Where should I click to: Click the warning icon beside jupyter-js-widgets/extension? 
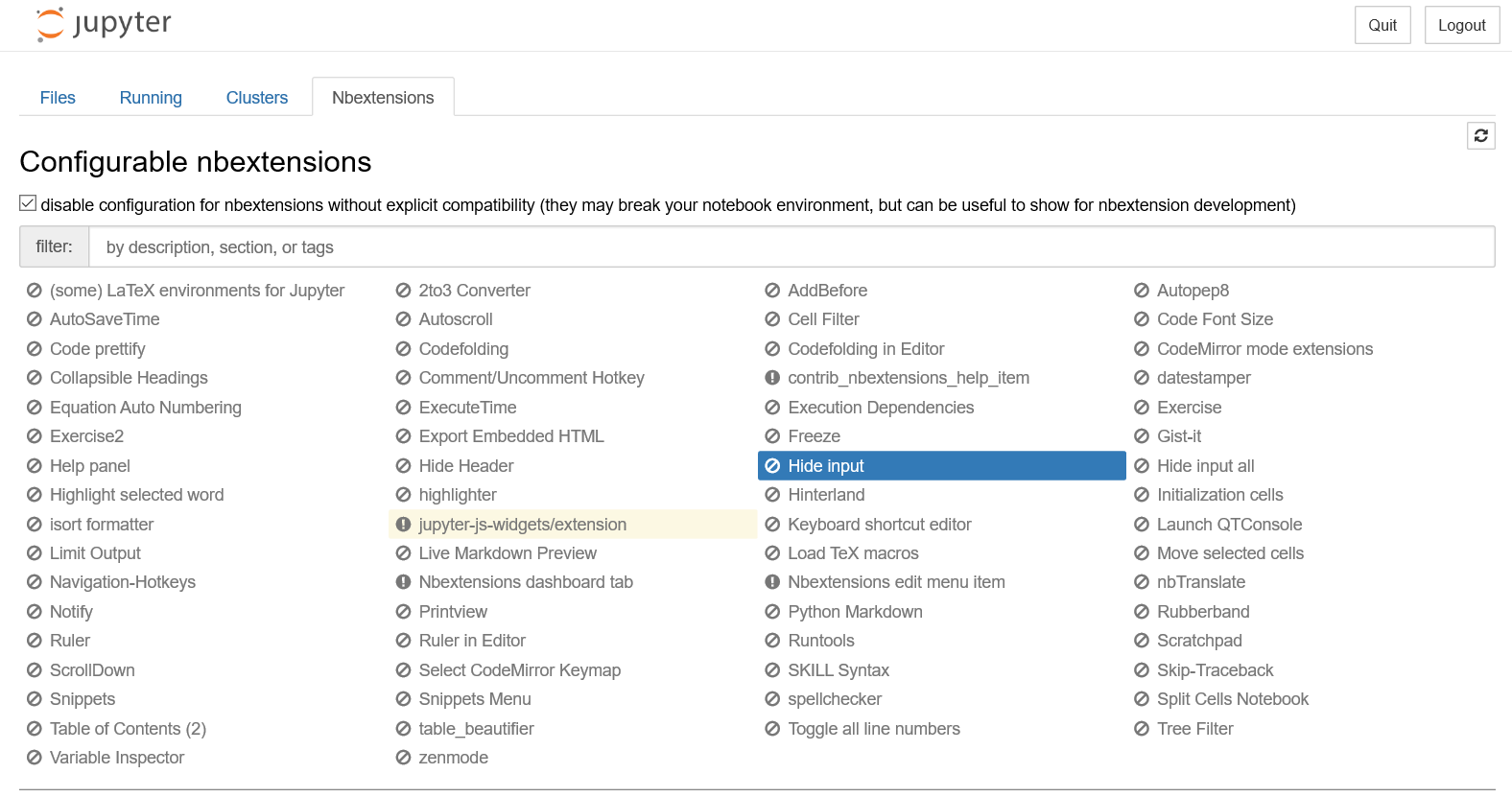pyautogui.click(x=404, y=525)
